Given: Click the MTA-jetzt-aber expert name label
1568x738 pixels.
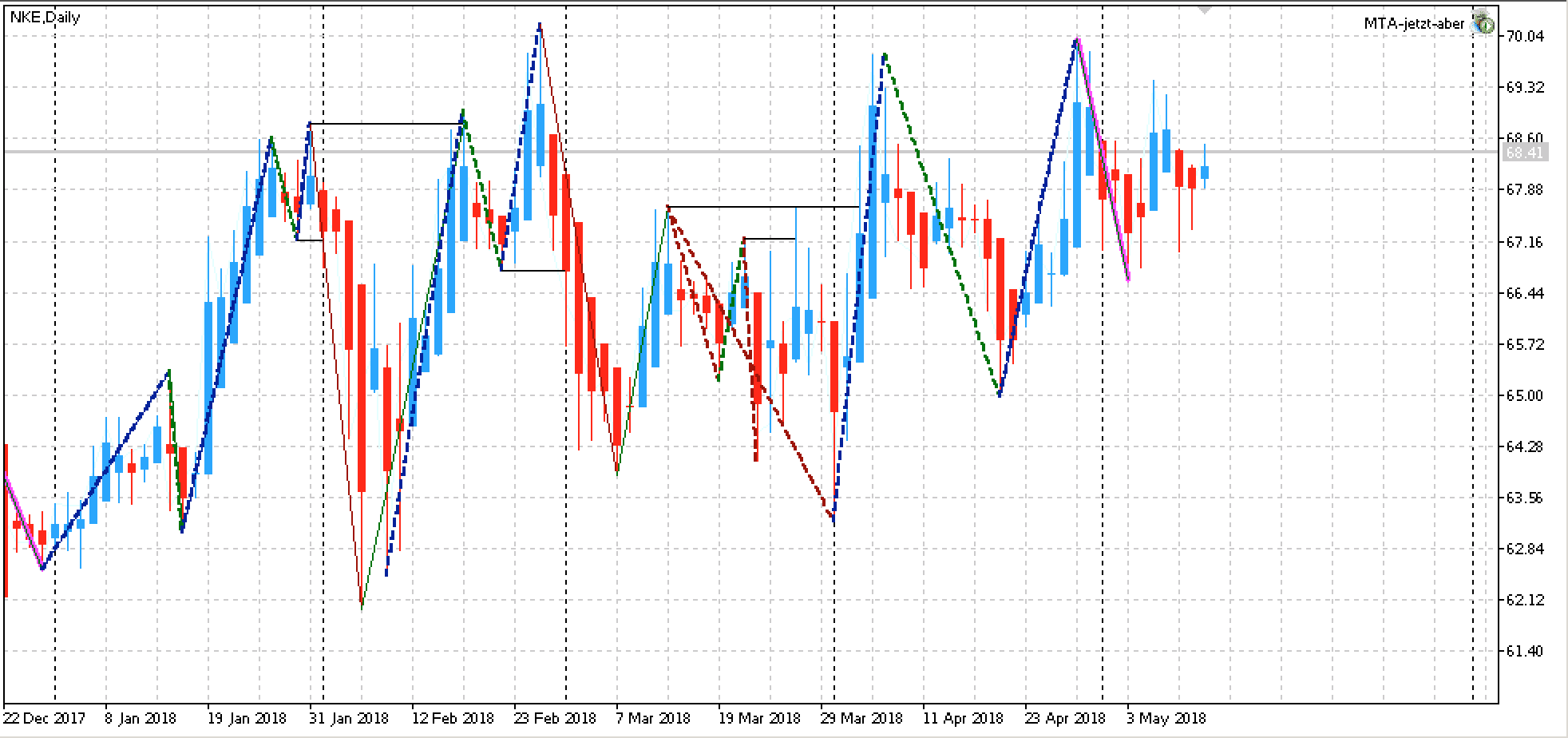Looking at the screenshot, I should coord(1414,24).
